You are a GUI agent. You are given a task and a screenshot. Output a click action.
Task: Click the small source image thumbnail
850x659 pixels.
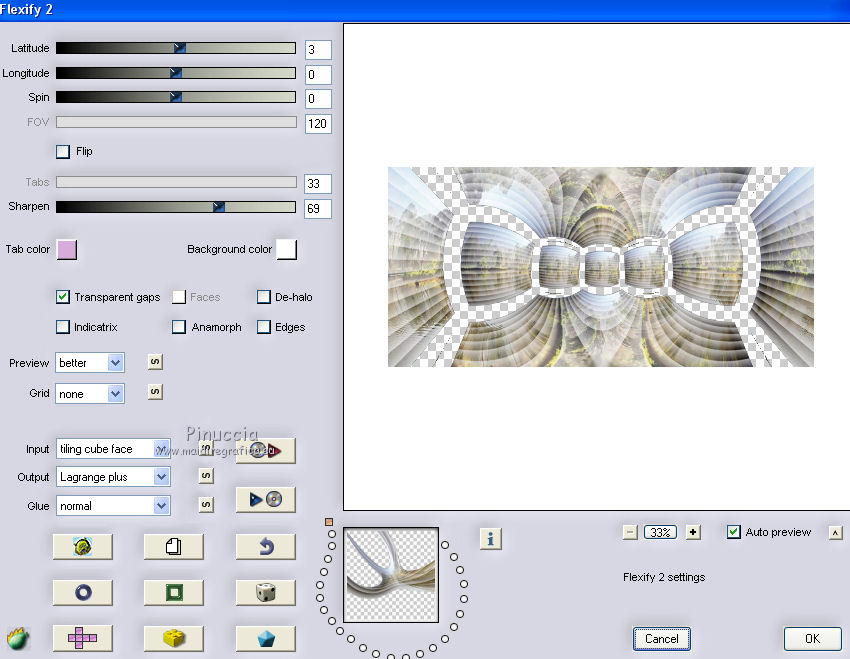391,575
